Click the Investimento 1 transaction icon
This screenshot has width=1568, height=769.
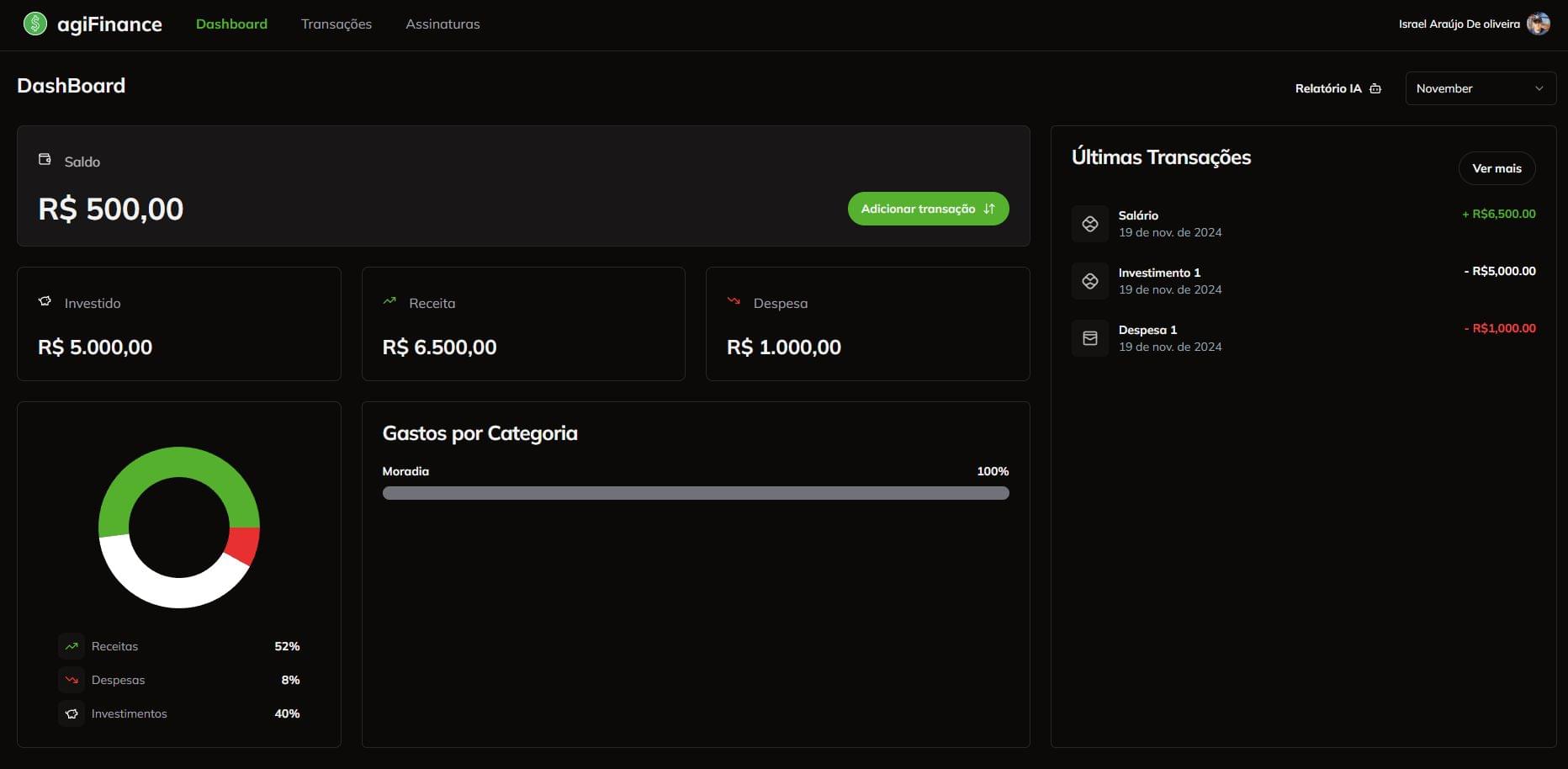tap(1089, 281)
